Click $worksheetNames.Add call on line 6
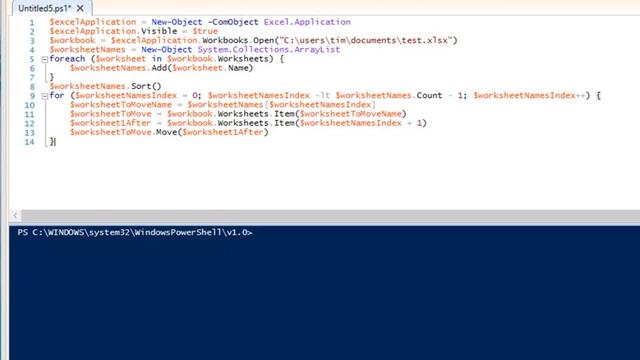 click(161, 68)
